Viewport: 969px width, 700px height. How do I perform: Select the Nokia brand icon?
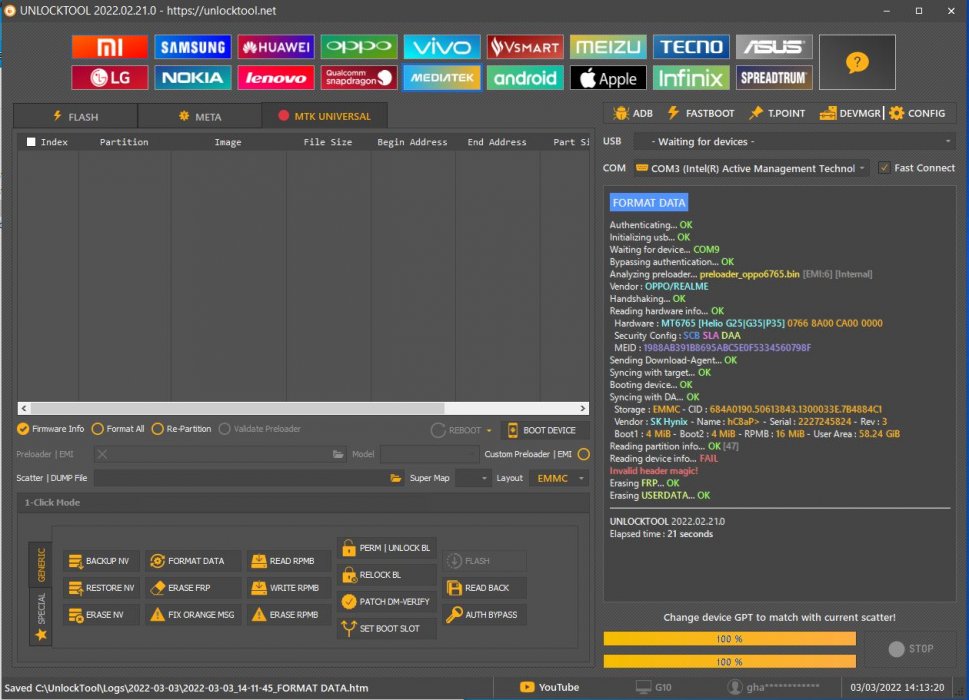click(193, 78)
